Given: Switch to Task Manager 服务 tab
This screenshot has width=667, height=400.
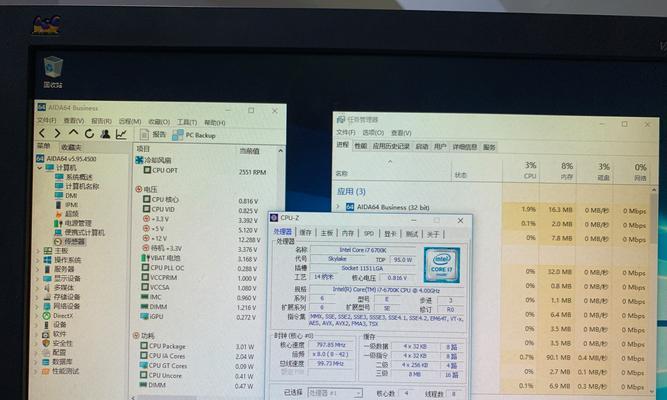Looking at the screenshot, I should pos(489,147).
